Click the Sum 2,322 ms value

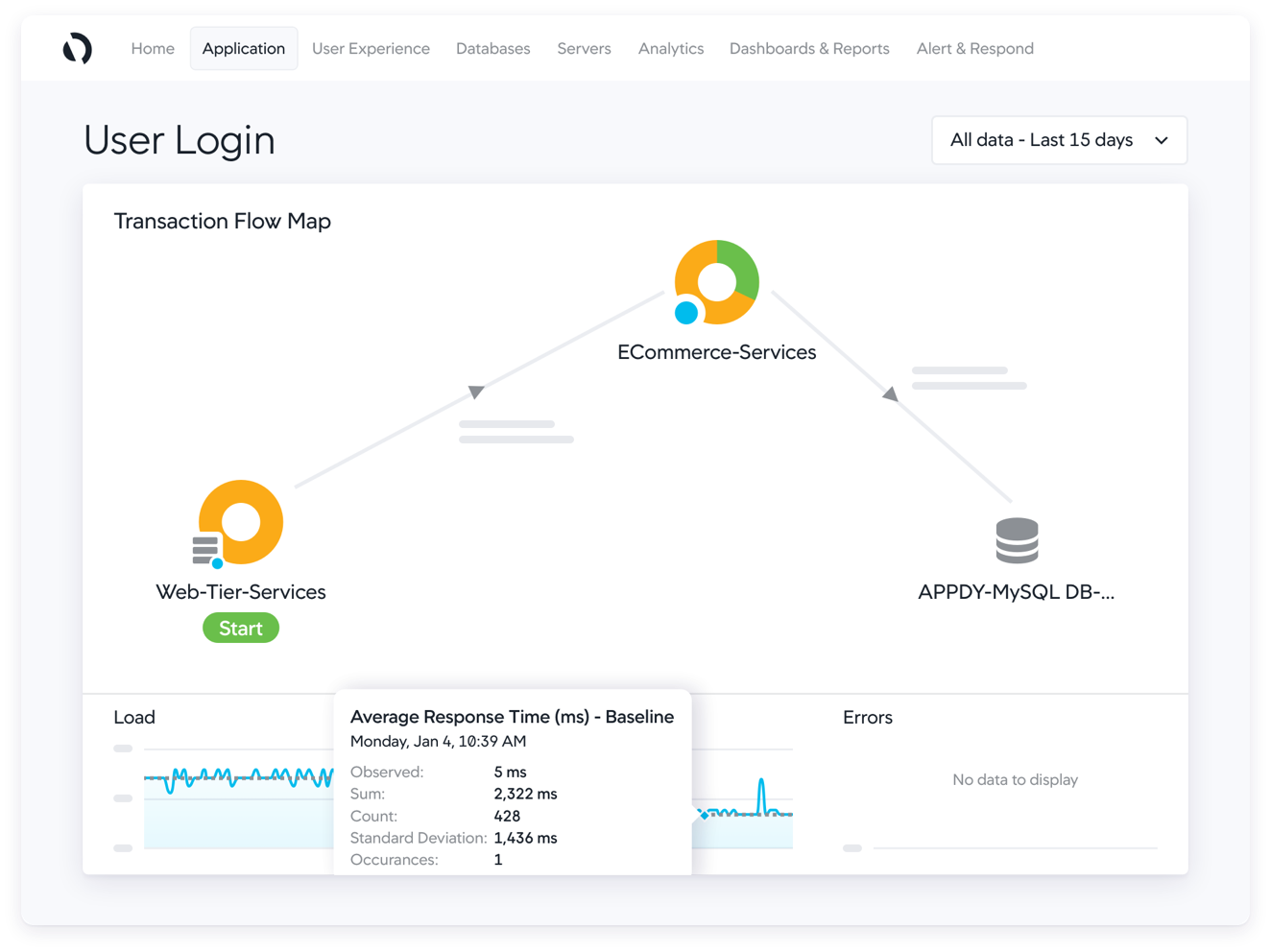525,794
